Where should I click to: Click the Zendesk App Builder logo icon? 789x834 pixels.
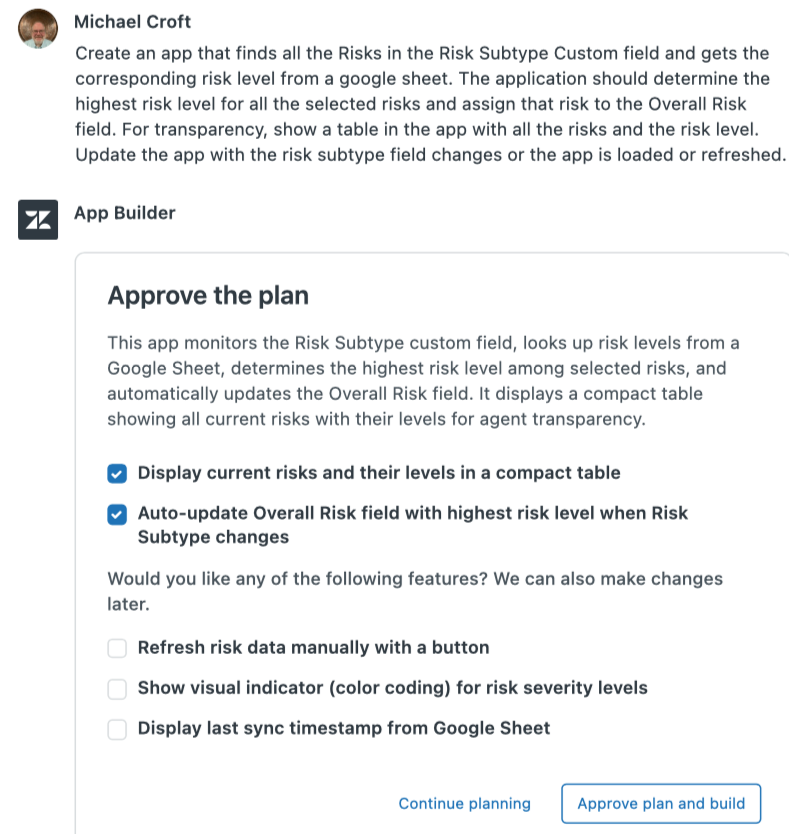38,220
